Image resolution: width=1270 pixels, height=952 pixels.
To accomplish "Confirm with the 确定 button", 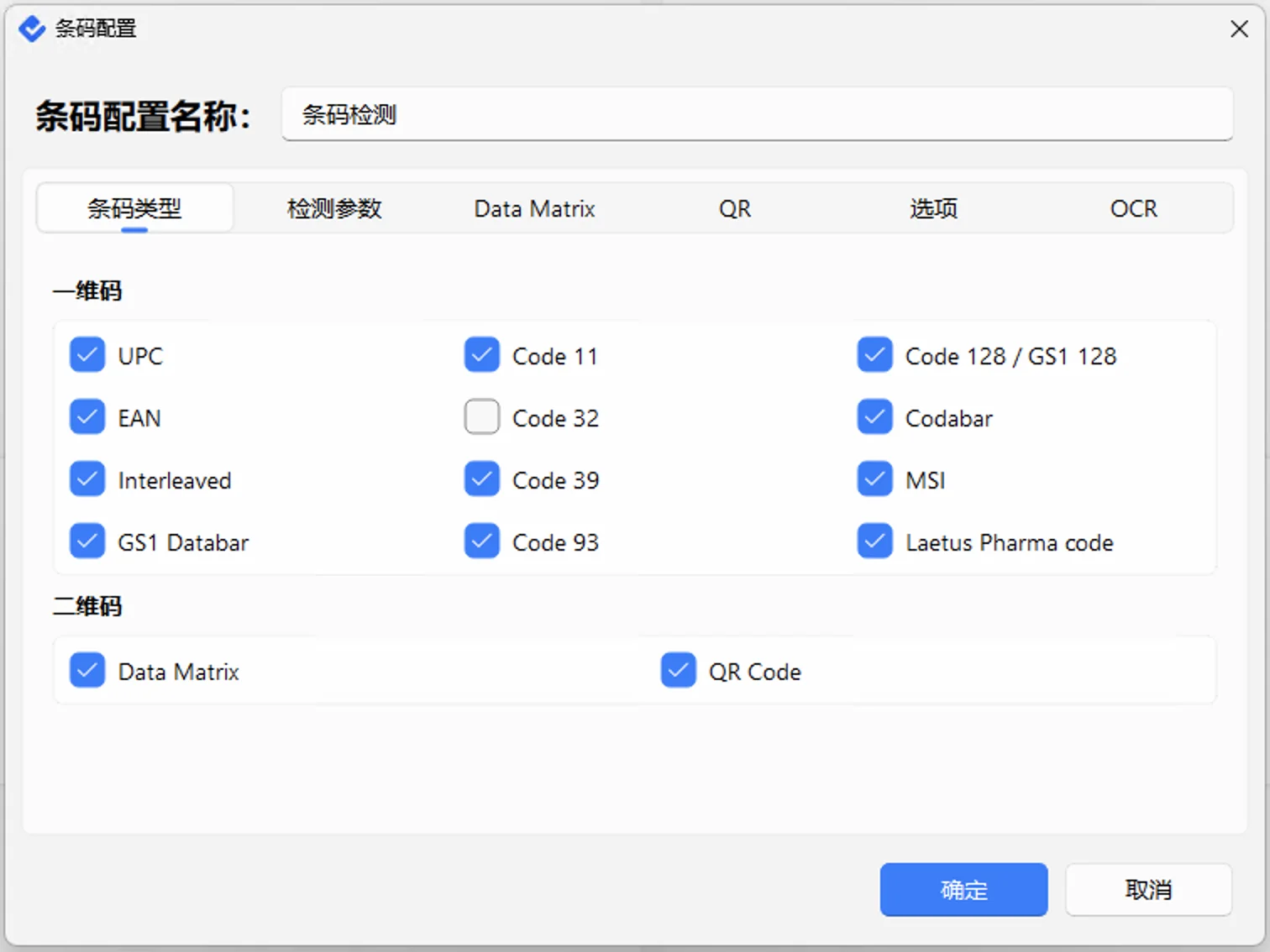I will [963, 890].
